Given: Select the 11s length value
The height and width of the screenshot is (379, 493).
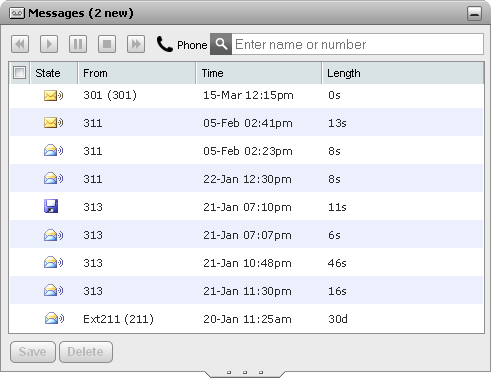Looking at the screenshot, I should [337, 207].
